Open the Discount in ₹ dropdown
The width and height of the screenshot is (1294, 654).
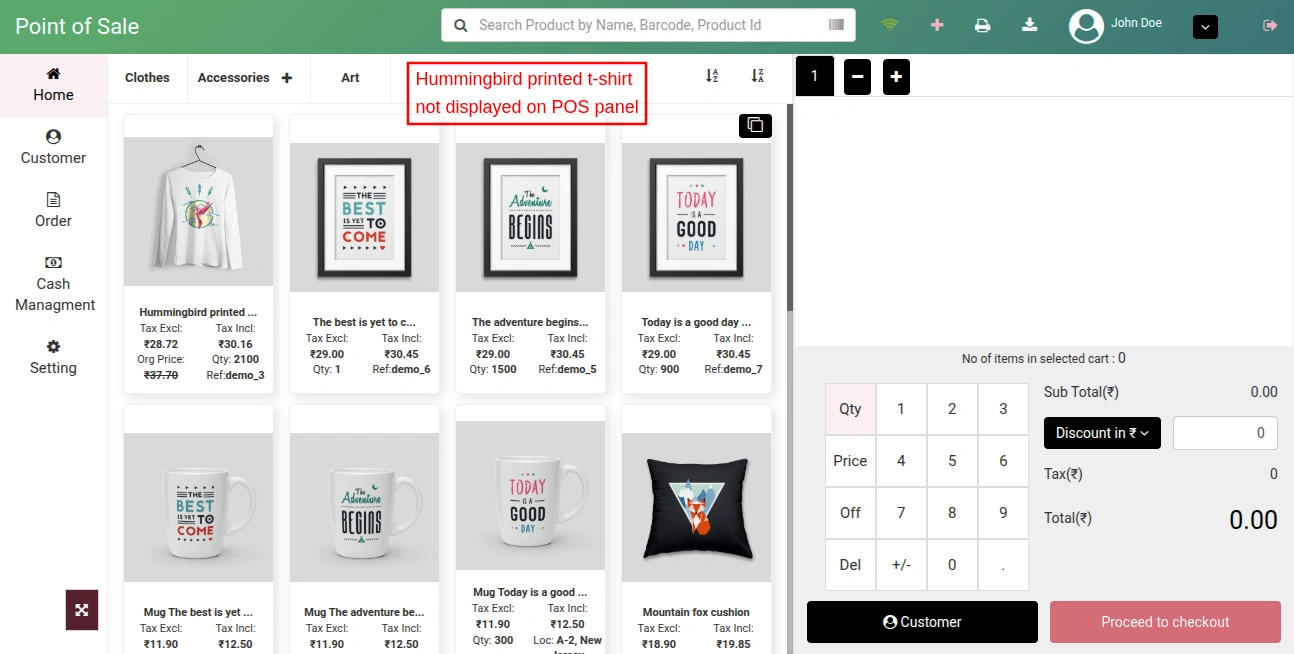point(1102,433)
